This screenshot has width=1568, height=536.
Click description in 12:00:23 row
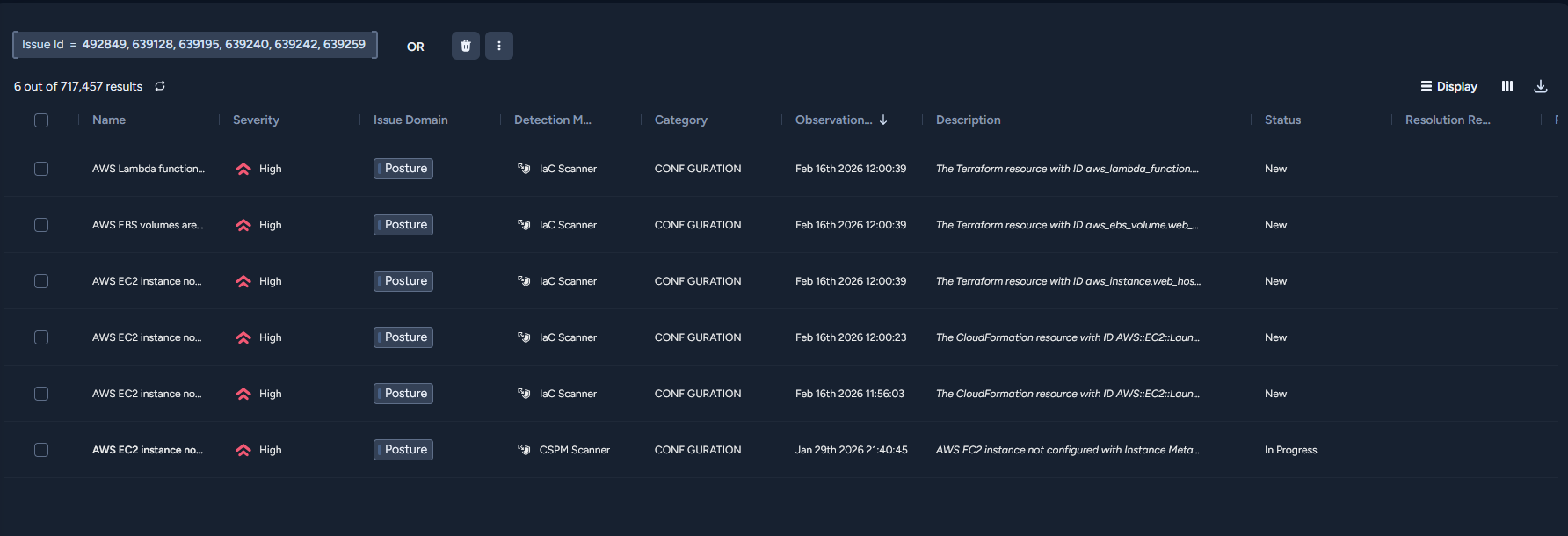coord(1068,337)
